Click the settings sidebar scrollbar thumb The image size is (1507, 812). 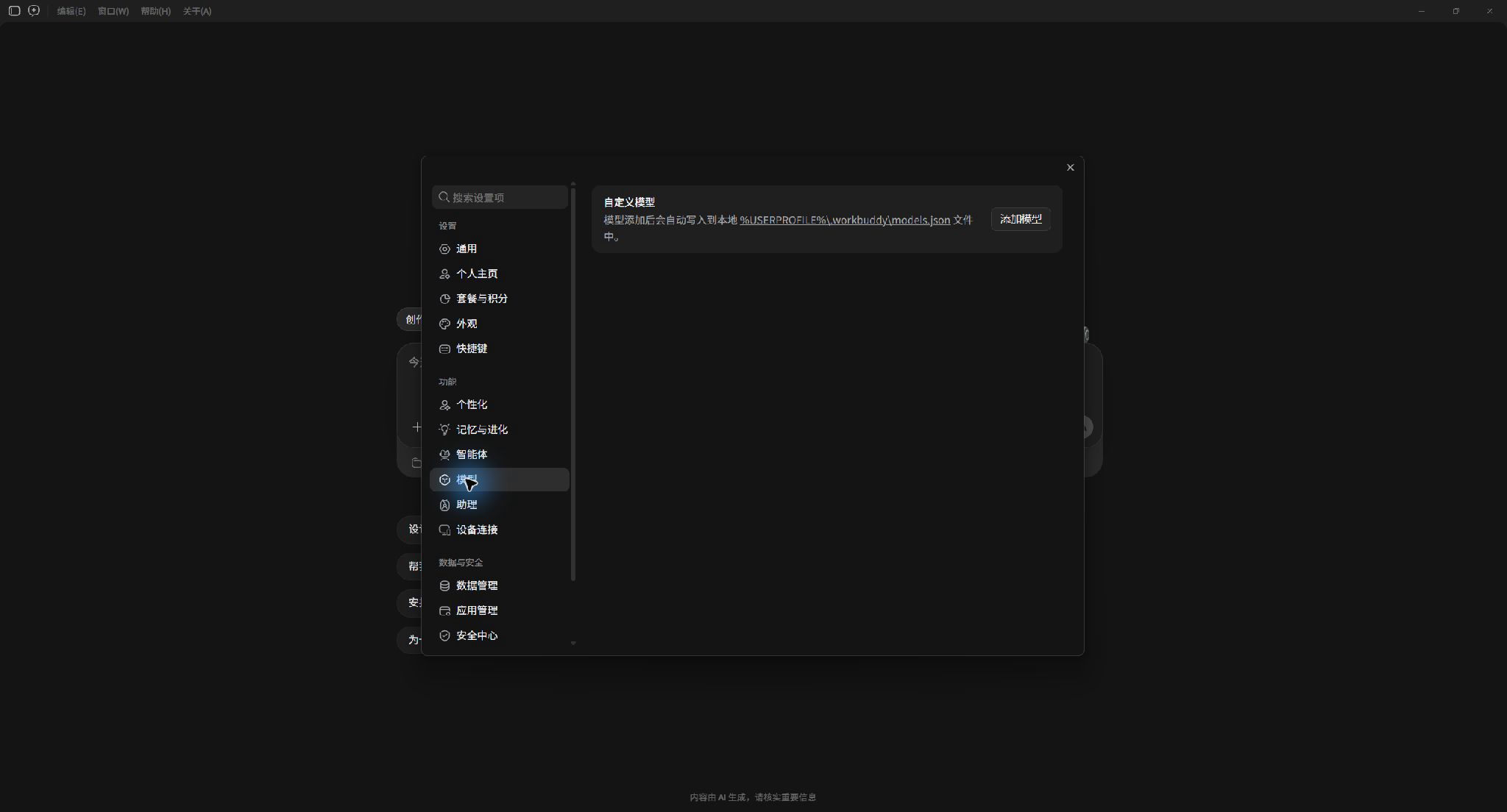point(573,384)
